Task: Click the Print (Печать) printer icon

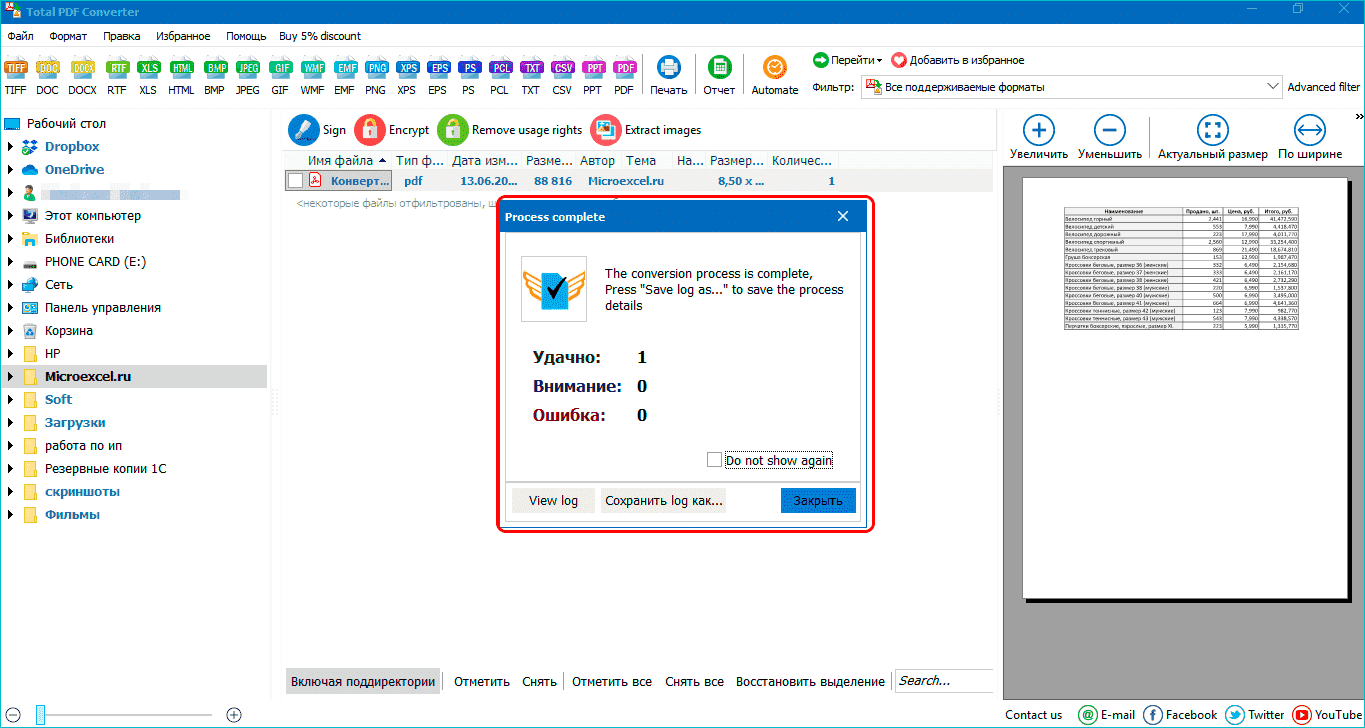Action: tap(668, 68)
